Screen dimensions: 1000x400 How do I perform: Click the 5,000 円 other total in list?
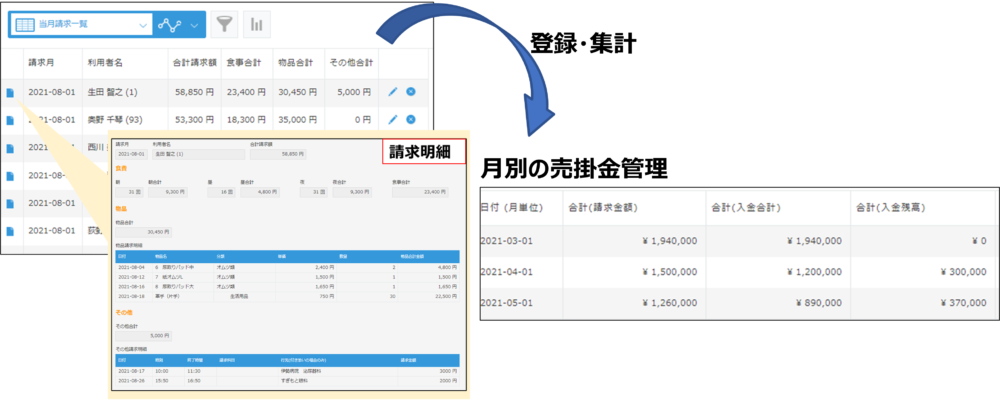coord(353,93)
